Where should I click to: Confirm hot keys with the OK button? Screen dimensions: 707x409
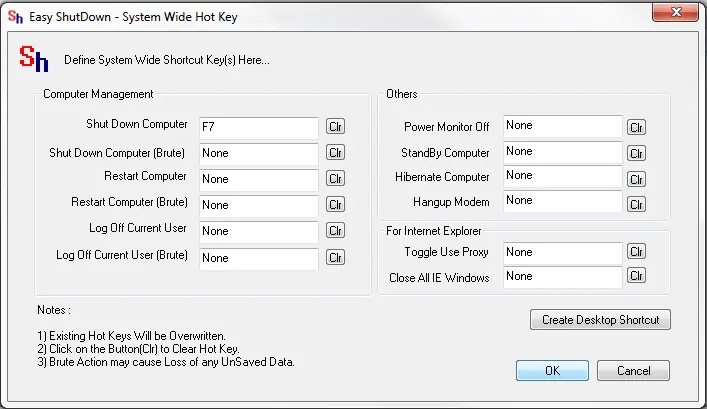click(552, 370)
